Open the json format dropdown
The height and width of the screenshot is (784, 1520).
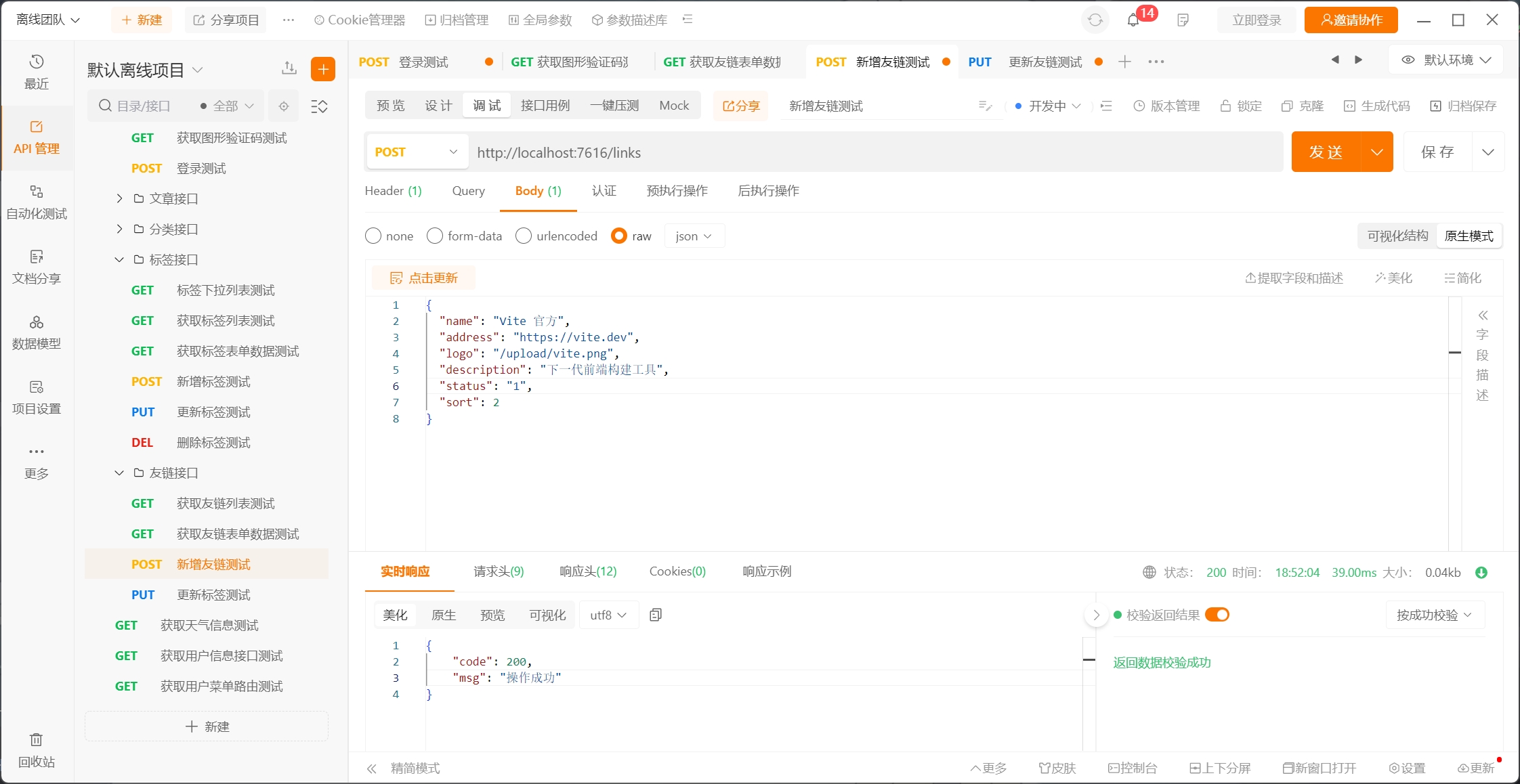tap(694, 236)
